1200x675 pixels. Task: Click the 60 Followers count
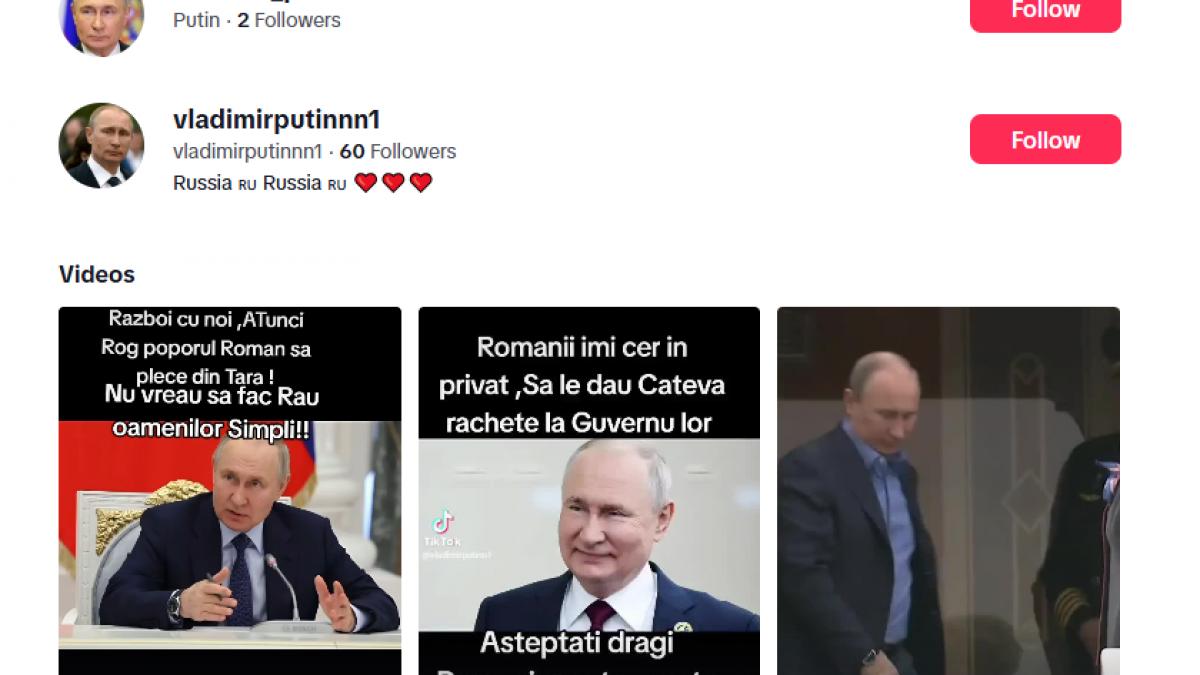coord(398,151)
